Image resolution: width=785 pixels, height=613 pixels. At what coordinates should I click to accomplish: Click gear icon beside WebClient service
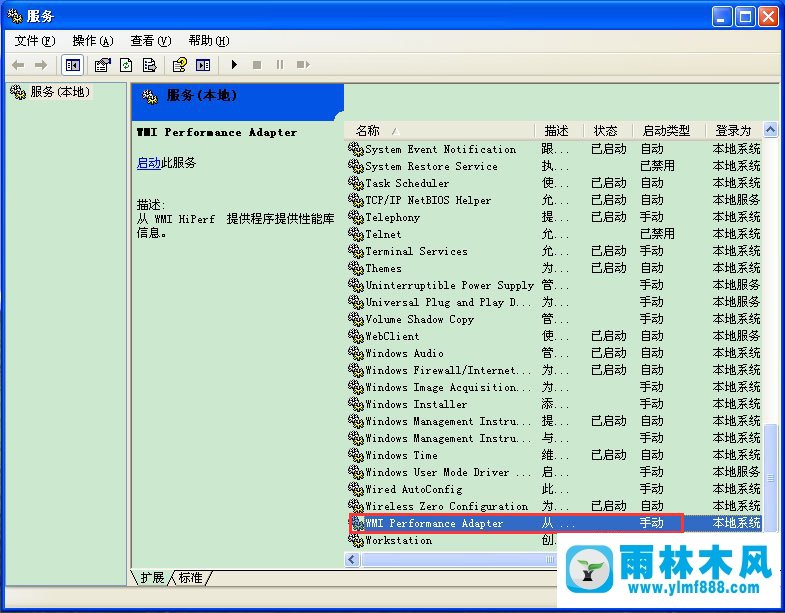point(355,337)
